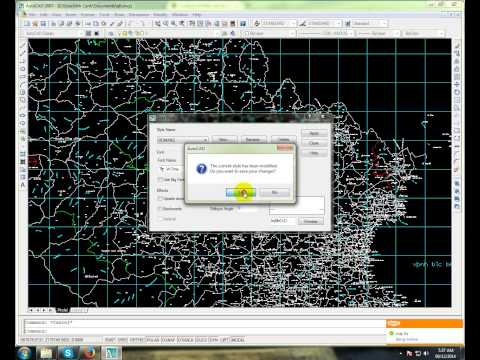Select the Circle tool in Draw toolbar
The height and width of the screenshot is (360, 480).
pyautogui.click(x=23, y=92)
